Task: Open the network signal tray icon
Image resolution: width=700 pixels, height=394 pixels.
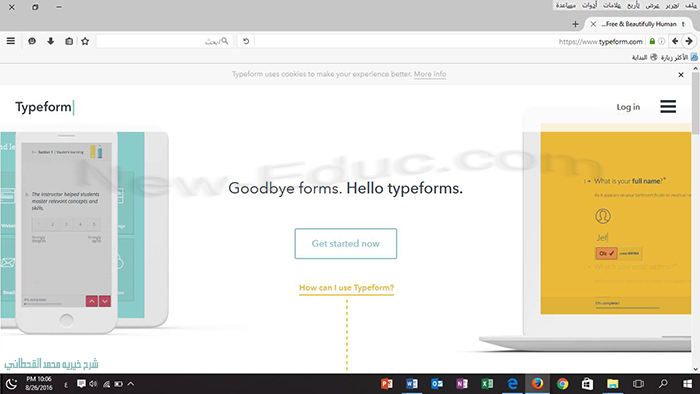Action: pos(106,384)
